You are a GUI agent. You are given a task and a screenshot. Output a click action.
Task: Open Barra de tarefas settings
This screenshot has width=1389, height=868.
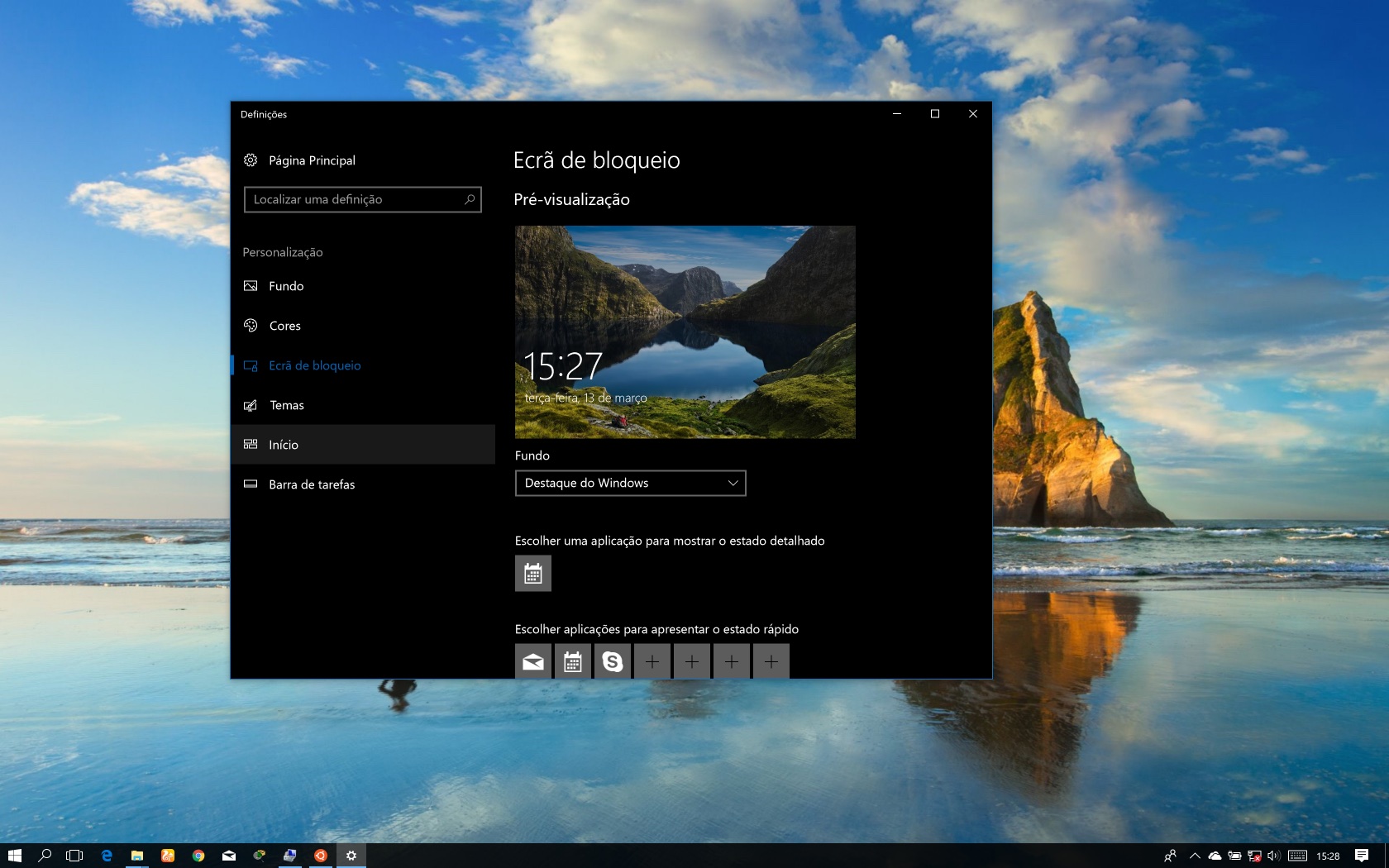311,484
